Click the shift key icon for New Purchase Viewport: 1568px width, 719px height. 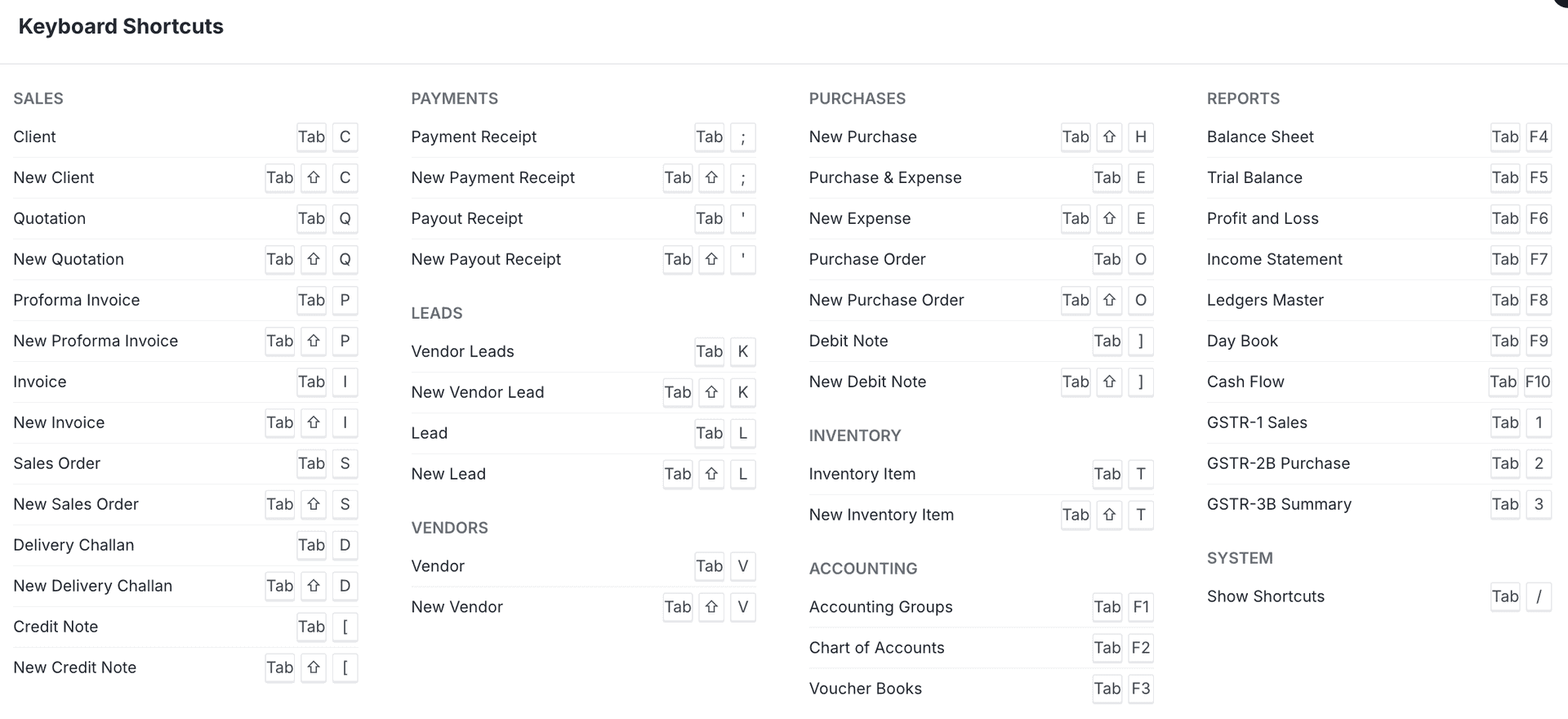pos(1109,137)
